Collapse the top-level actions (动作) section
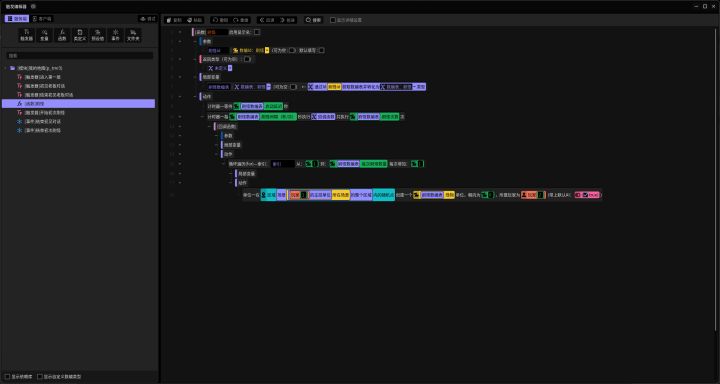Viewport: 720px width, 384px height. (195, 97)
